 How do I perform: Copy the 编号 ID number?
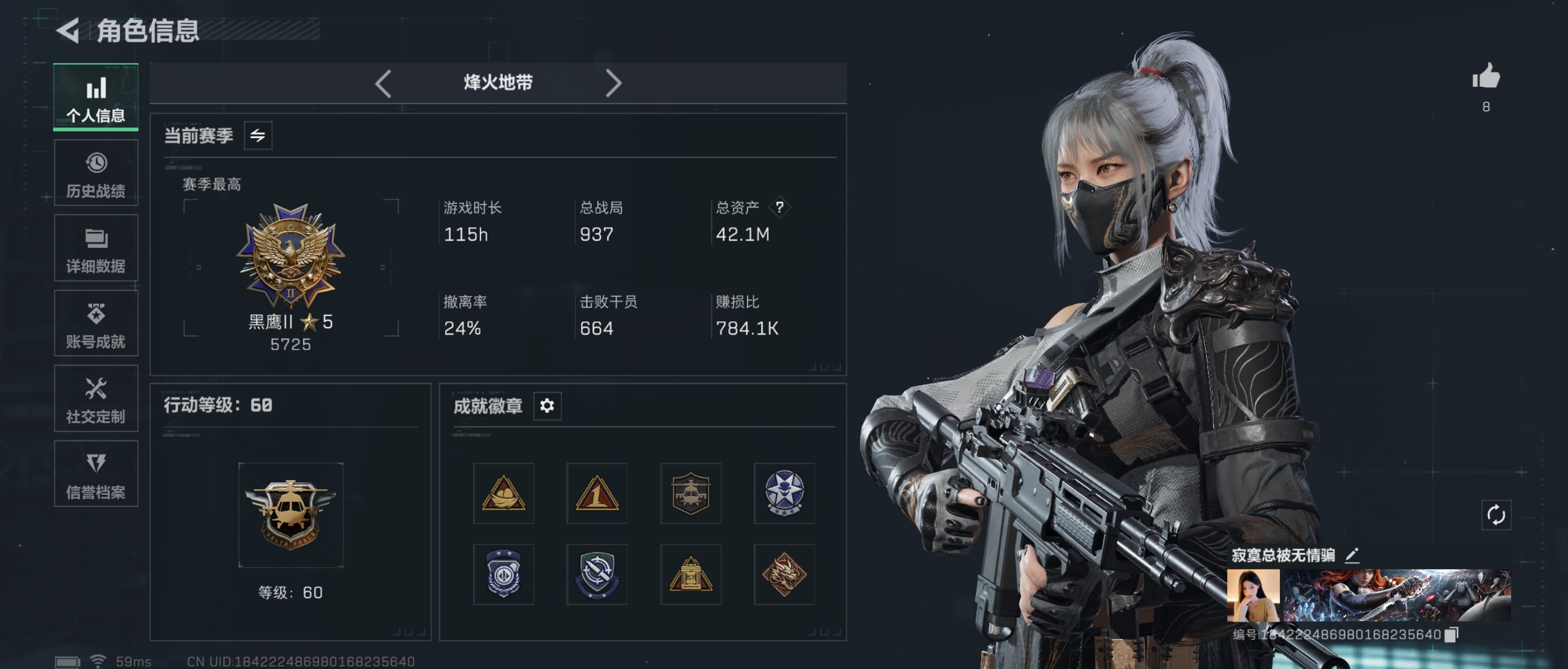click(x=1452, y=634)
